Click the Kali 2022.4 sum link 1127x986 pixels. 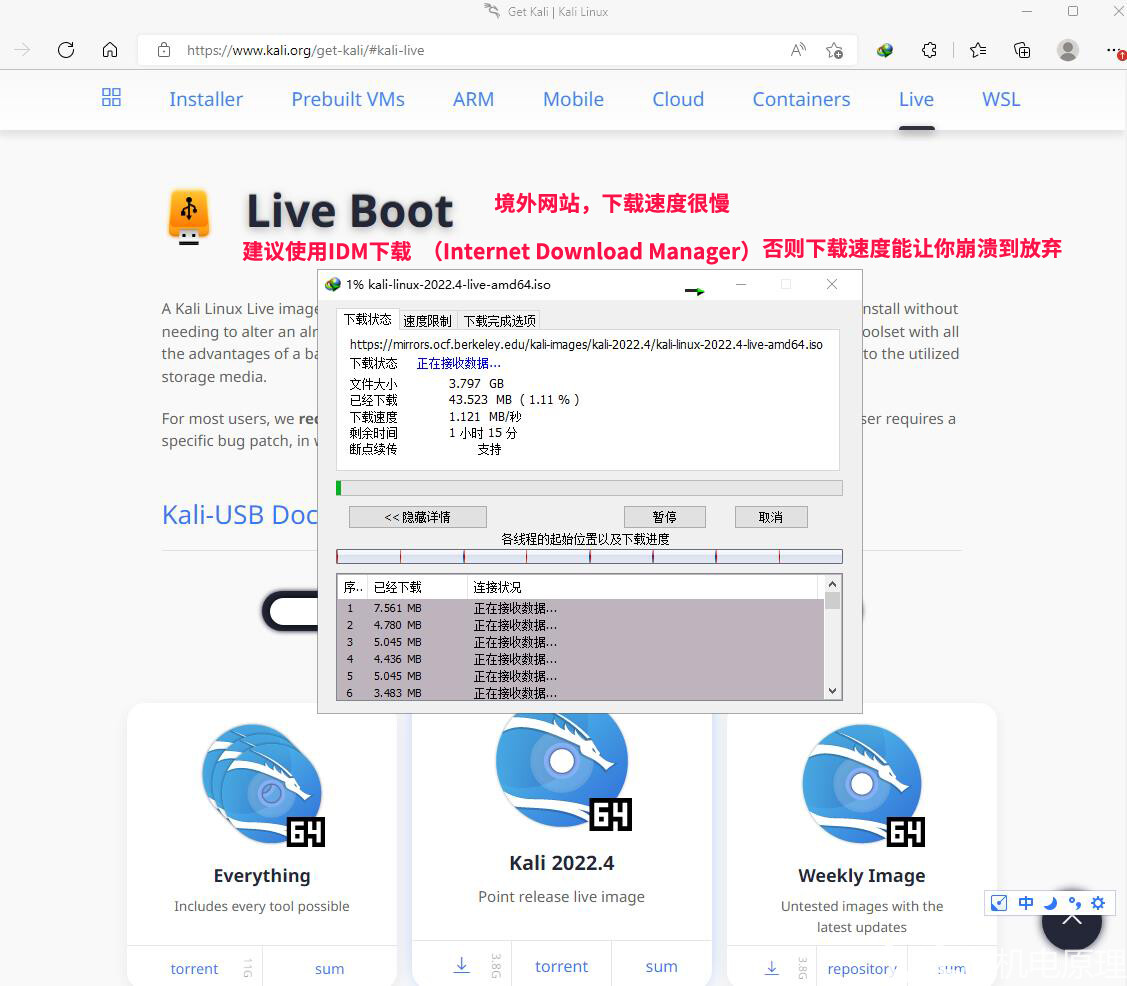[661, 967]
